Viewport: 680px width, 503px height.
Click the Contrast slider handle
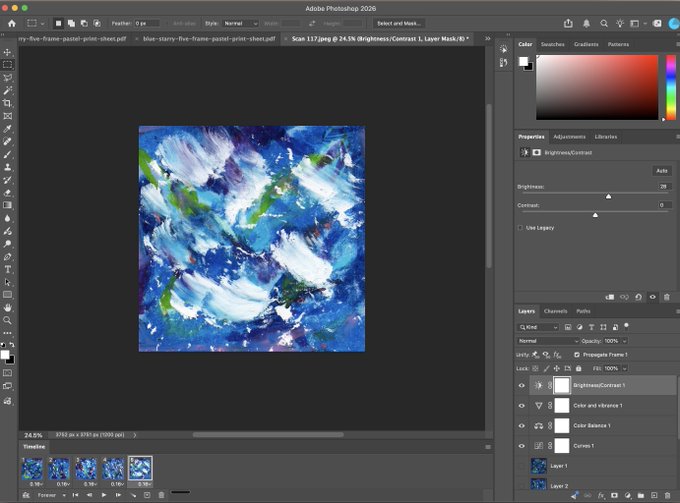[x=595, y=215]
